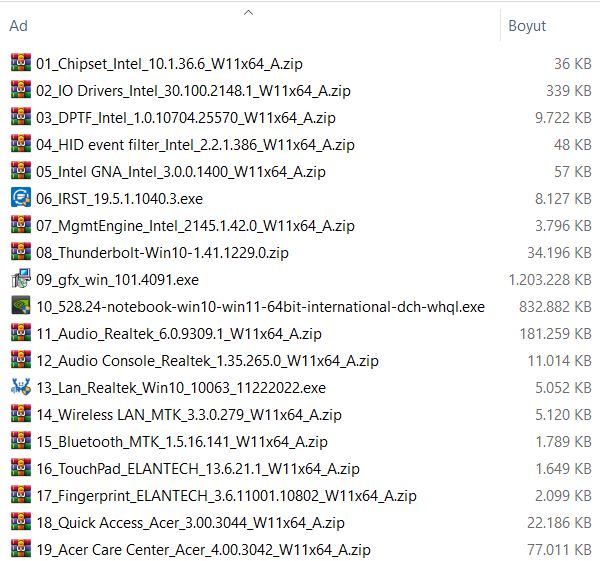Select file 02_IO Drivers_Intel_30.100.2148.1_W11x64_A.zip
The width and height of the screenshot is (600, 561).
point(193,91)
